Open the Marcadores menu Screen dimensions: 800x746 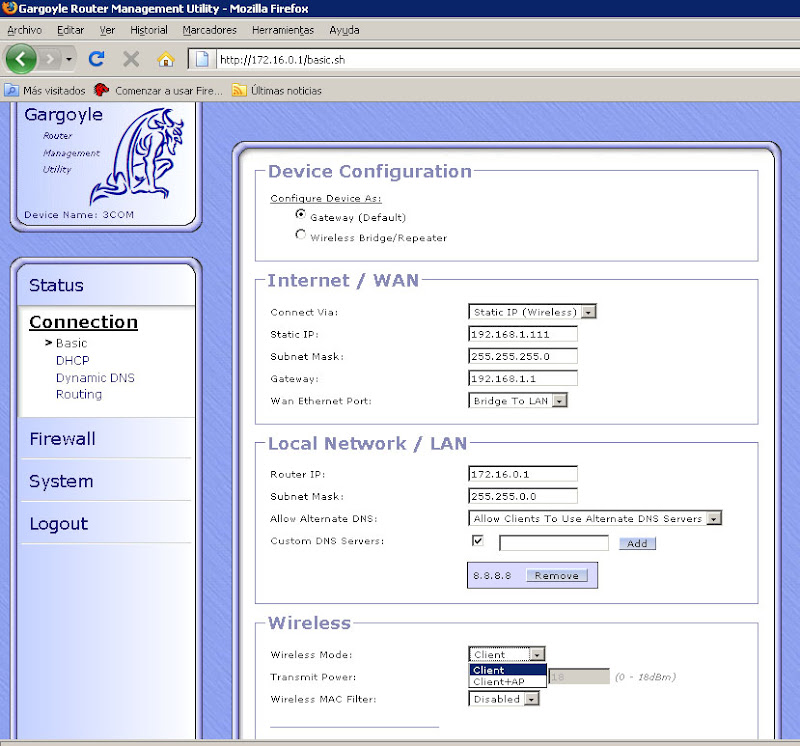[210, 30]
